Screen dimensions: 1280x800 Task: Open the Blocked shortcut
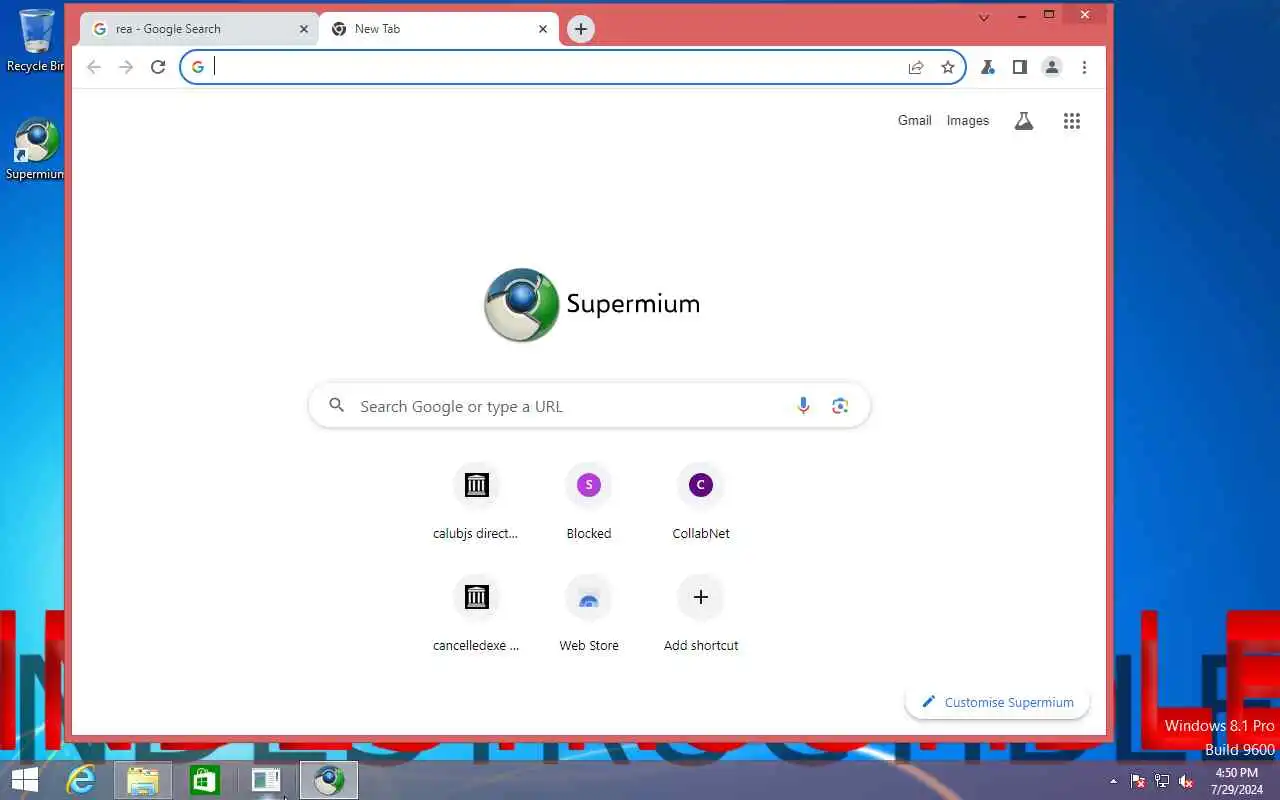589,501
